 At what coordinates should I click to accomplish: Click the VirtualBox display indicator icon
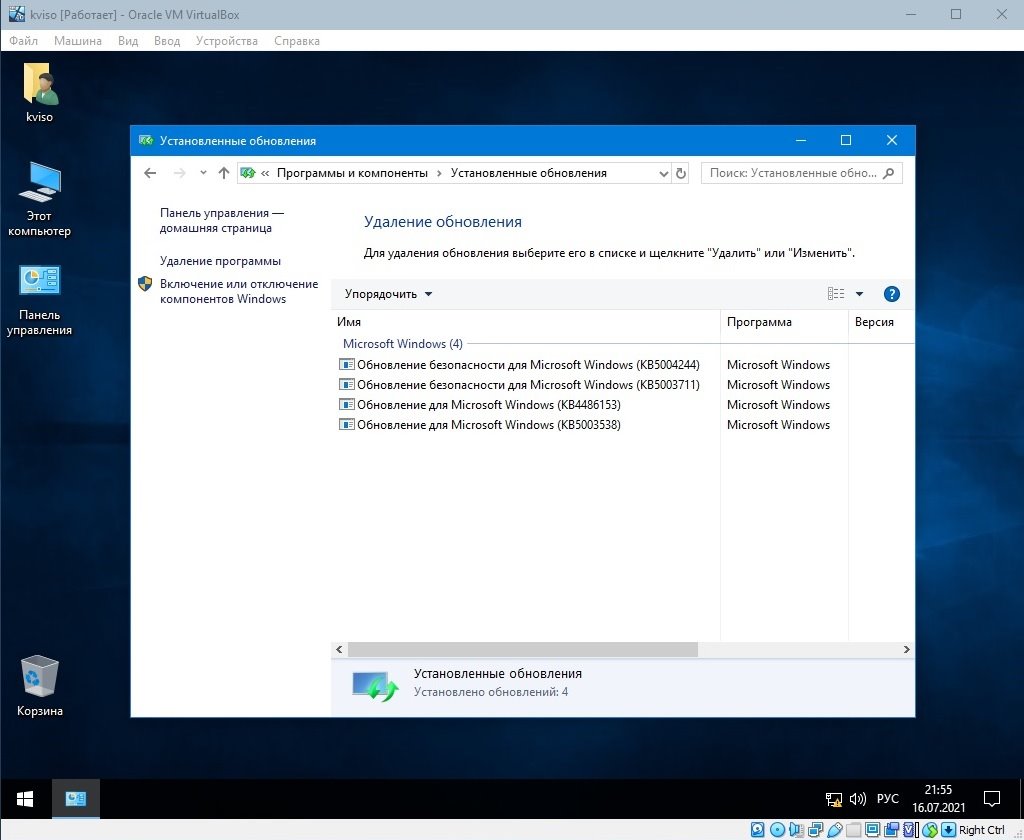coord(872,830)
